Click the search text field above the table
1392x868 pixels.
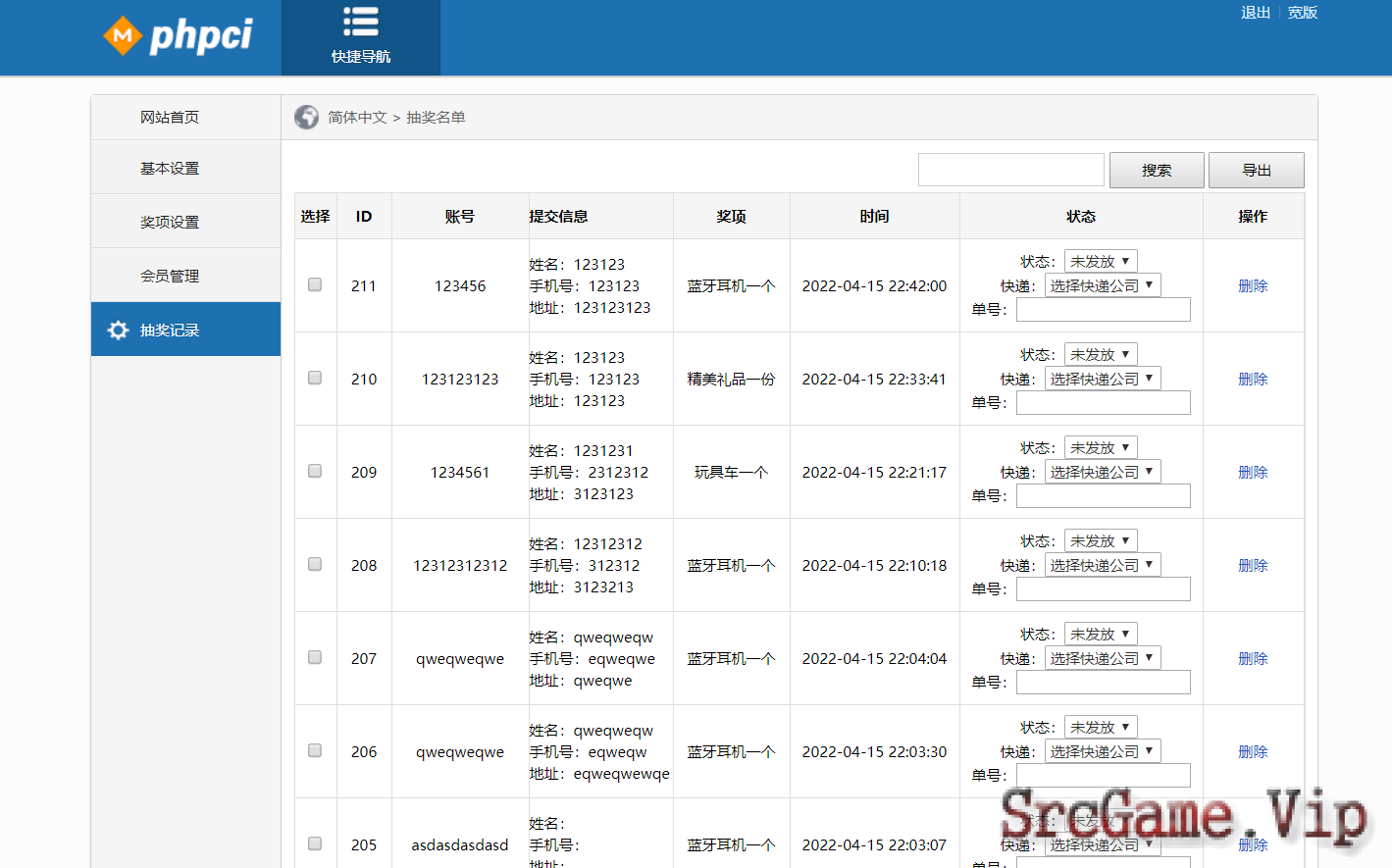click(x=1010, y=170)
